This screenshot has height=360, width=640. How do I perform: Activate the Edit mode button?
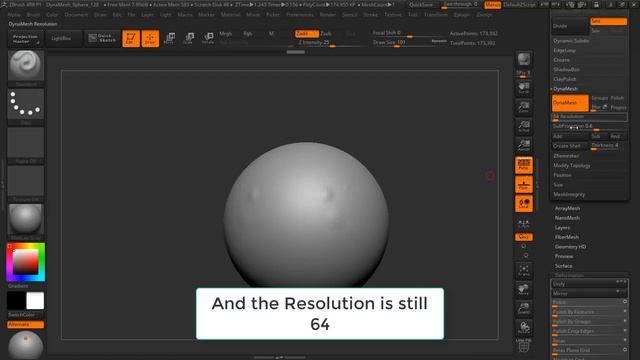(x=131, y=39)
